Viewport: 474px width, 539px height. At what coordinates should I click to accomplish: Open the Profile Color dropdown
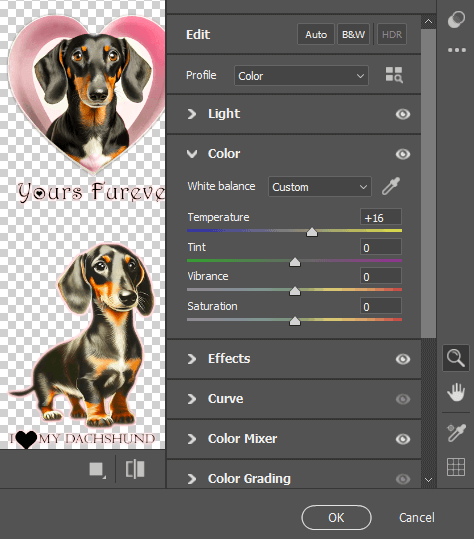coord(301,76)
